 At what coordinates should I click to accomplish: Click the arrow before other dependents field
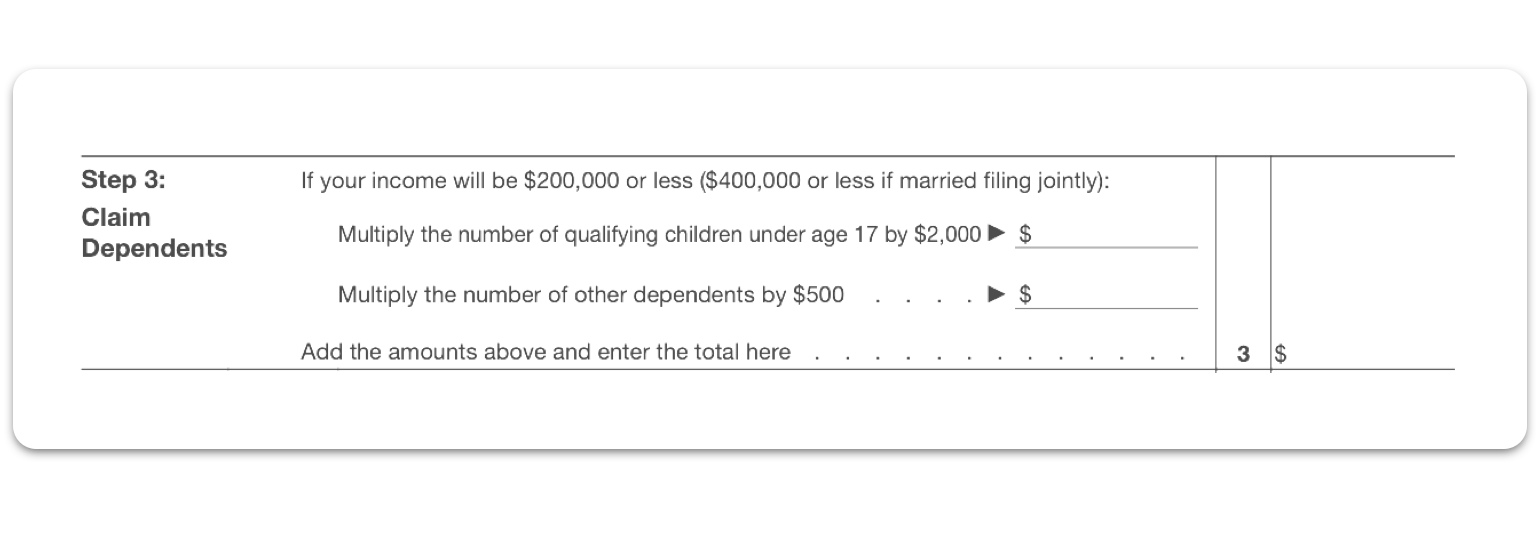995,294
